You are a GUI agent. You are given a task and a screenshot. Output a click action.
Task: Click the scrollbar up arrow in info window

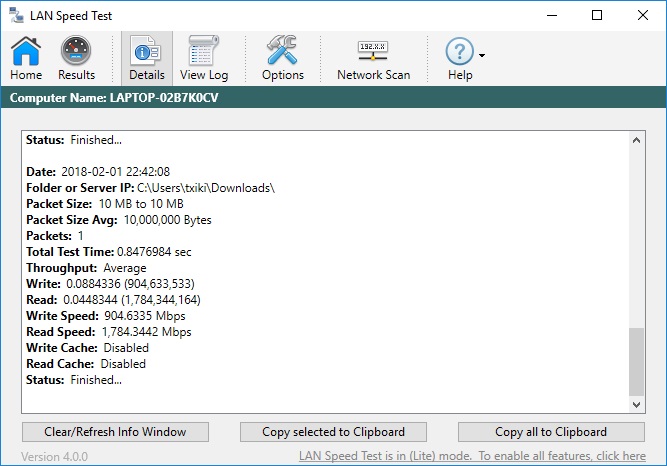coord(636,140)
